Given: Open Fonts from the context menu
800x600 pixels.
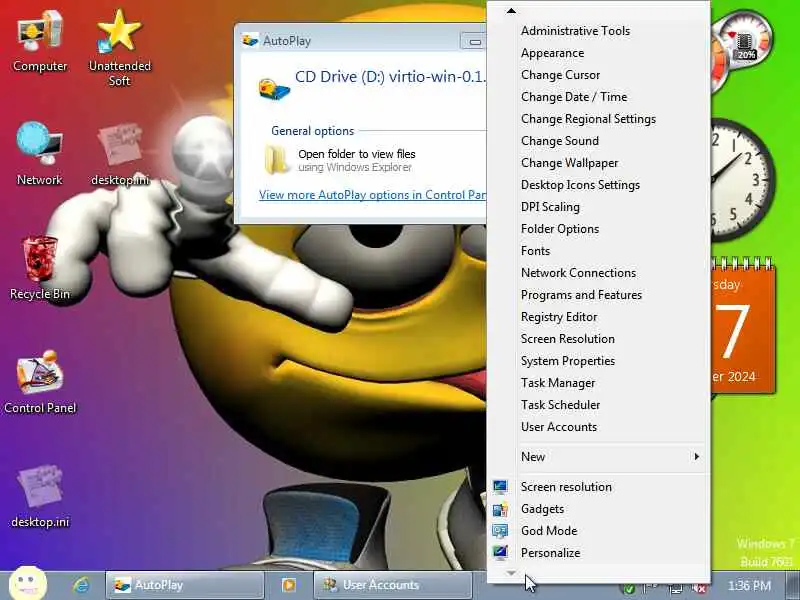Looking at the screenshot, I should 535,251.
